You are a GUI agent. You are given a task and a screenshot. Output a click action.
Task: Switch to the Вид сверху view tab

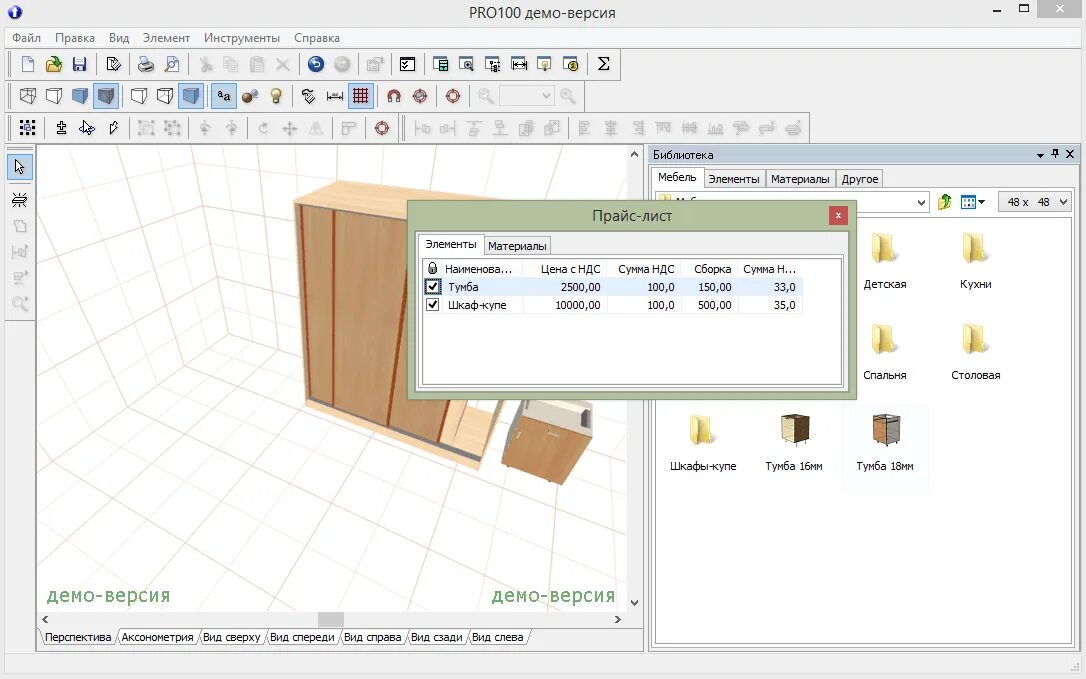[231, 637]
